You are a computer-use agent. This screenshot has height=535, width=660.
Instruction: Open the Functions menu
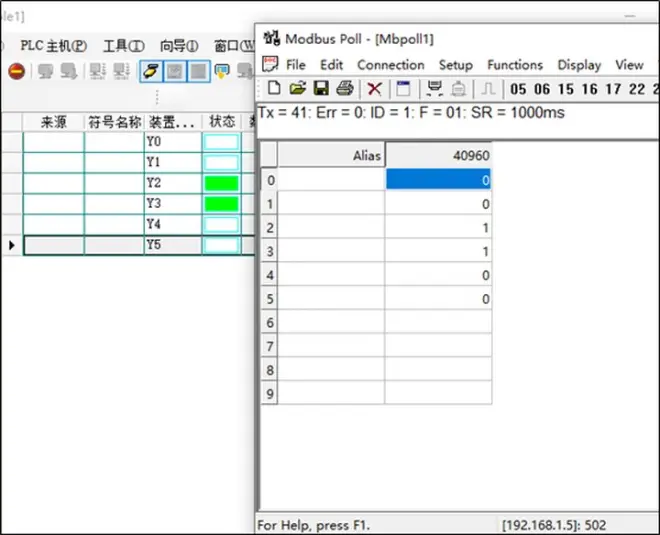click(515, 65)
